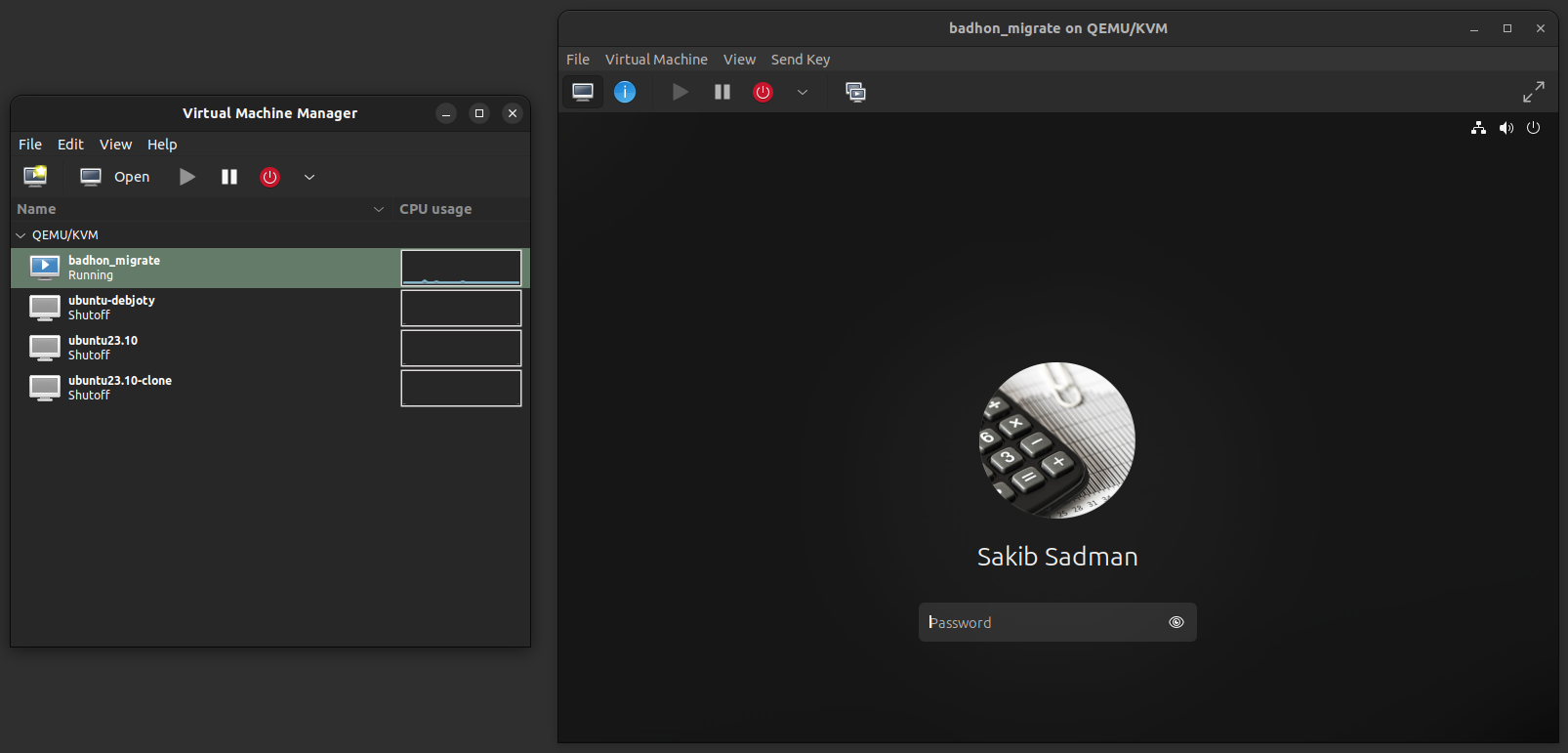Expand shutdown options dropdown in badhon_migrate toolbar
The image size is (1568, 753).
[803, 92]
